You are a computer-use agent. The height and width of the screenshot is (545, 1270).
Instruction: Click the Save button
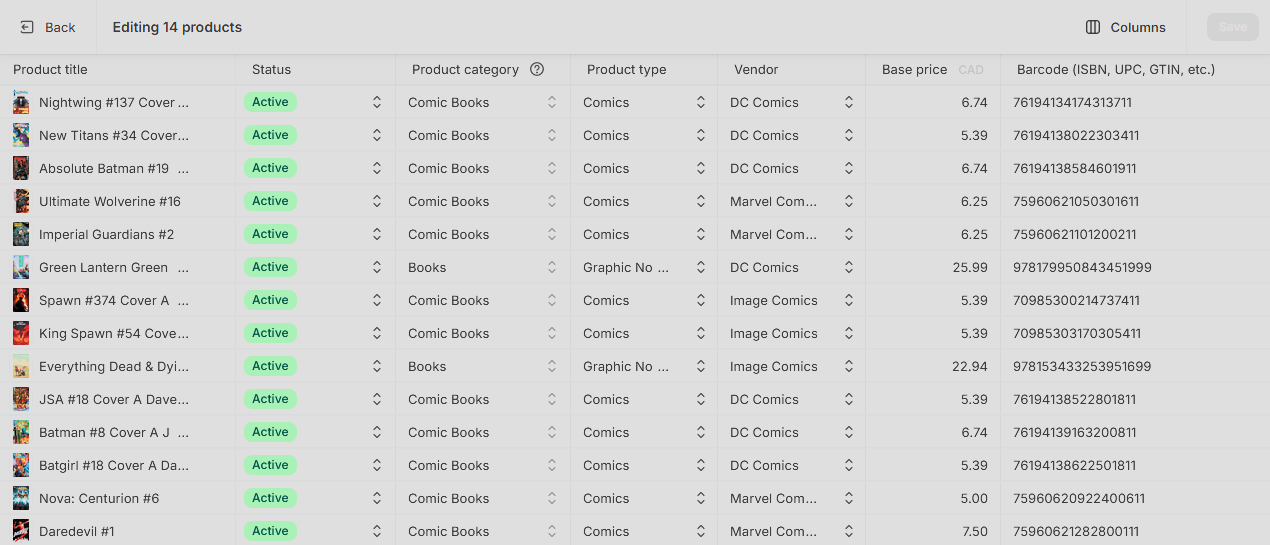point(1233,27)
